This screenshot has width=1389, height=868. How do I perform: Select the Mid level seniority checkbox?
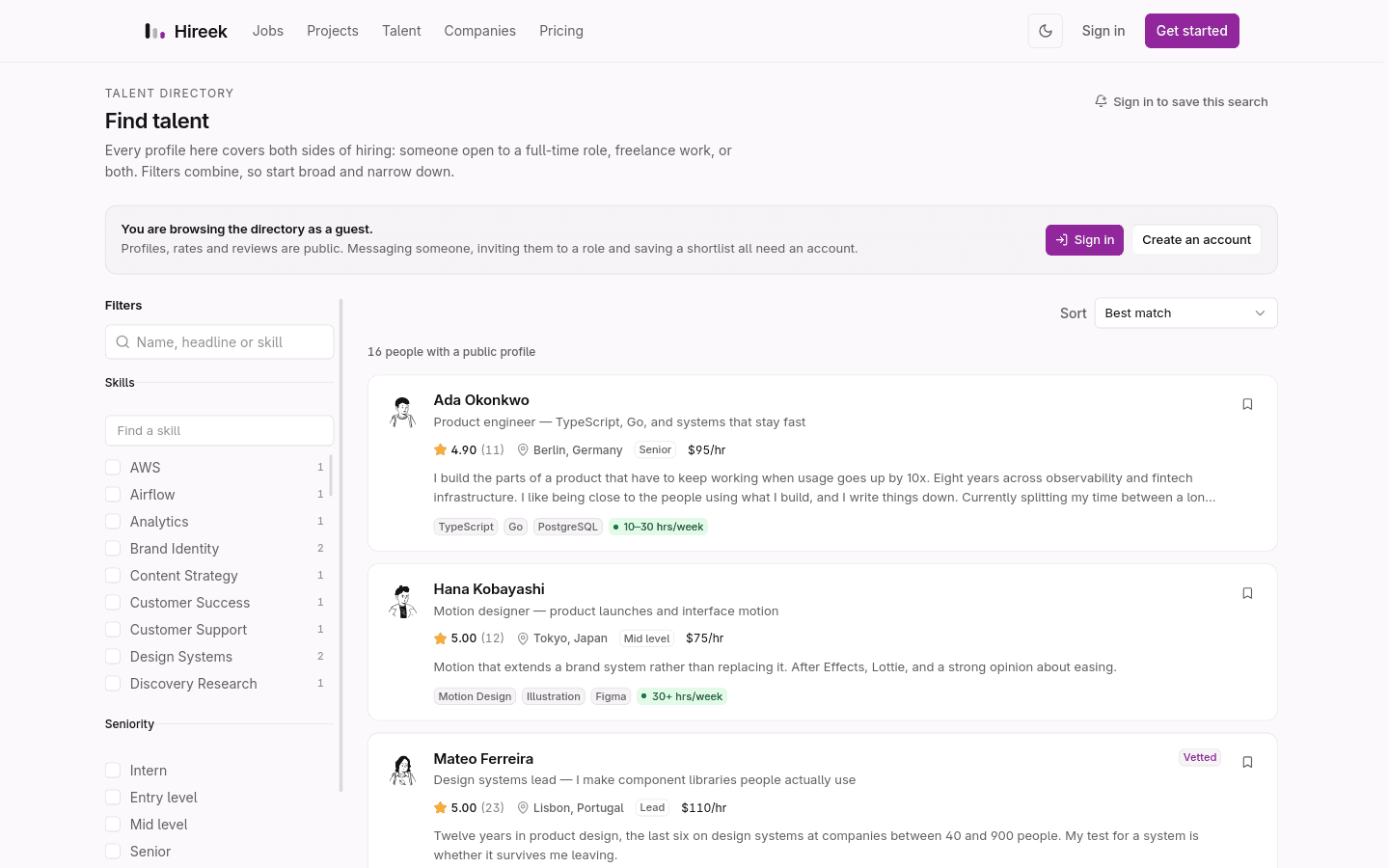[113, 825]
